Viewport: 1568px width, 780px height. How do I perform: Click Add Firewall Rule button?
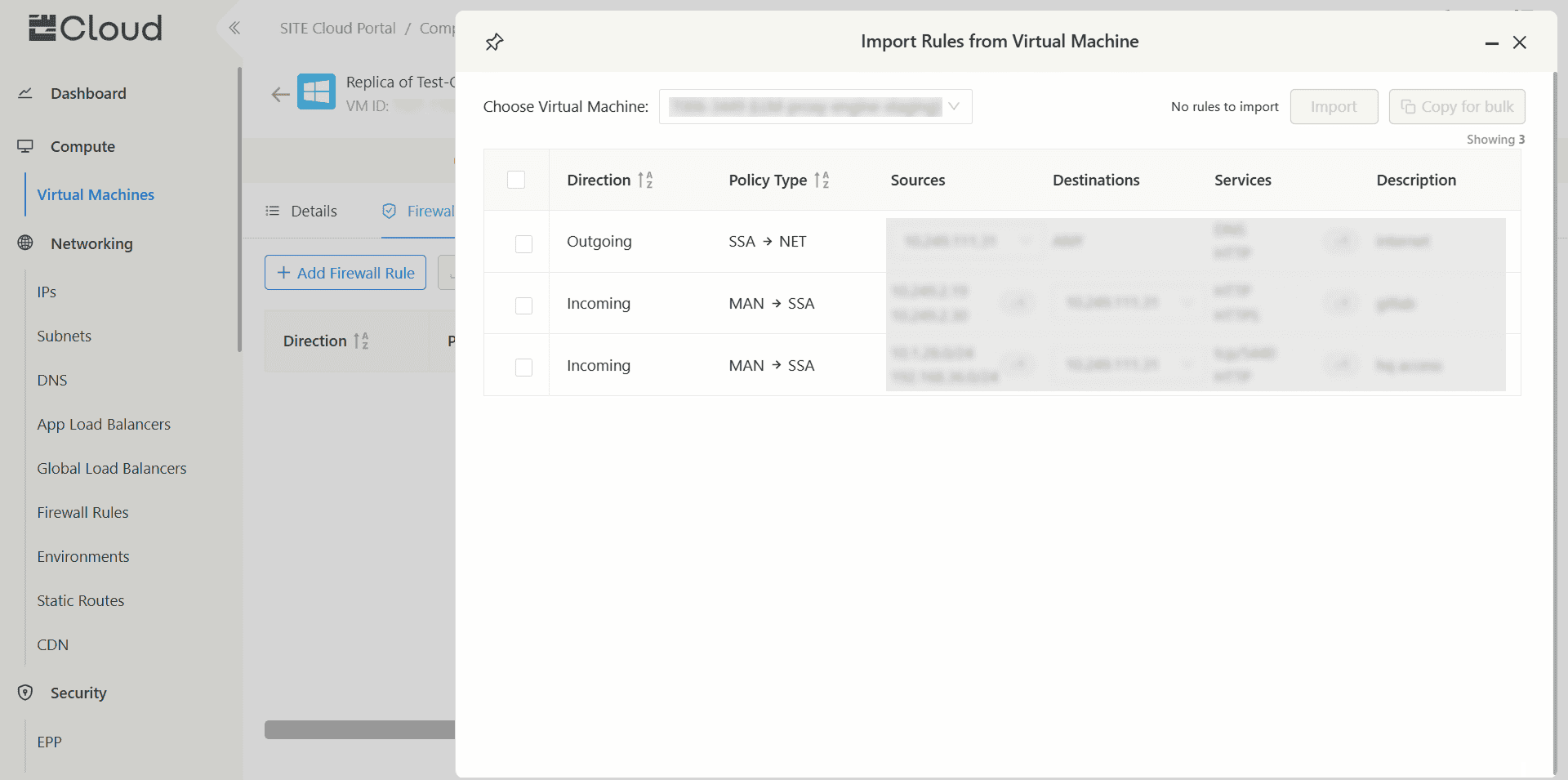pyautogui.click(x=345, y=273)
